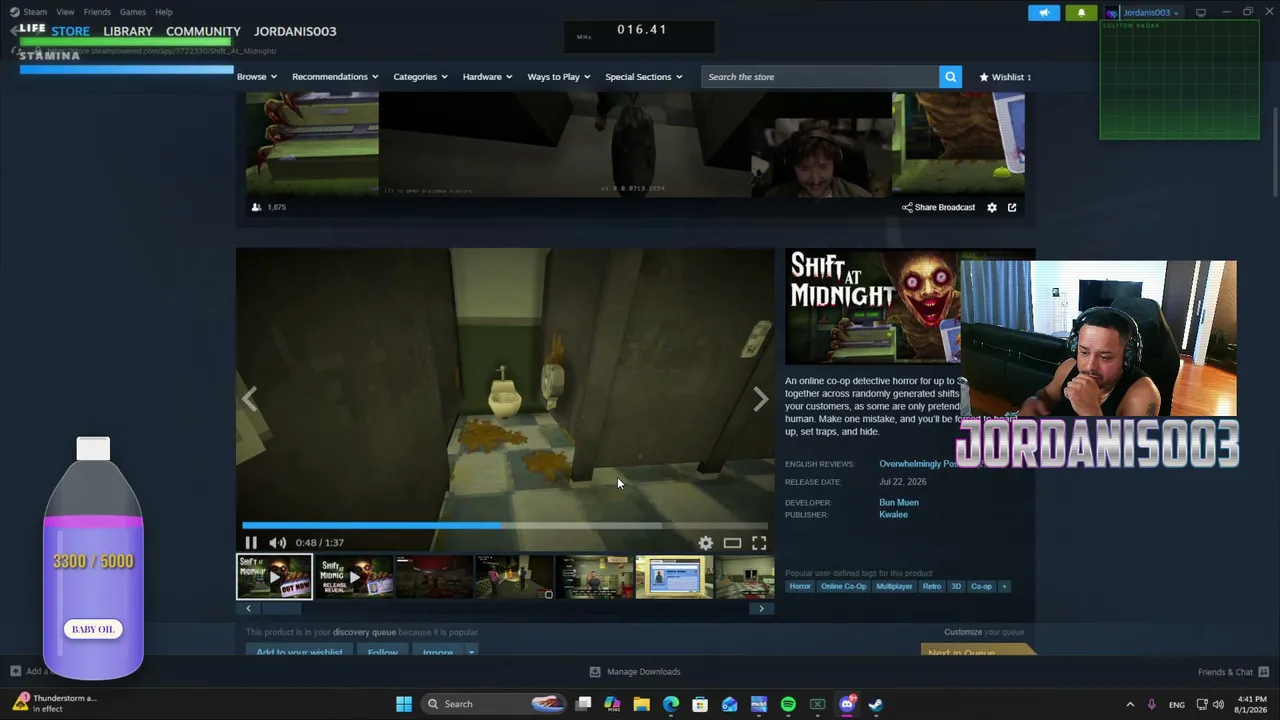1280x720 pixels.
Task: Seek within the trailer progress bar
Action: tap(504, 525)
